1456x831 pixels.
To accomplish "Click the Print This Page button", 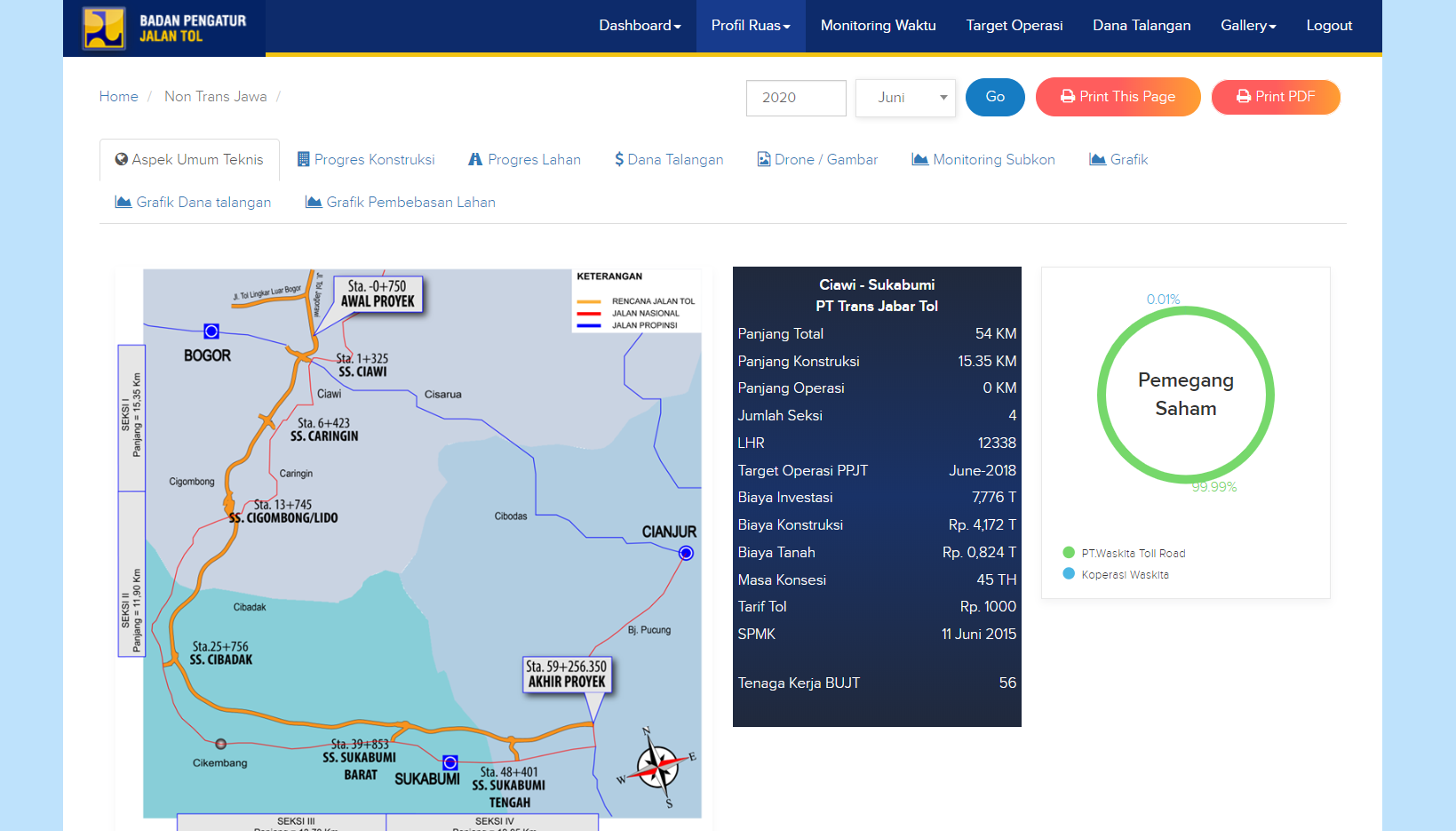I will tap(1118, 97).
